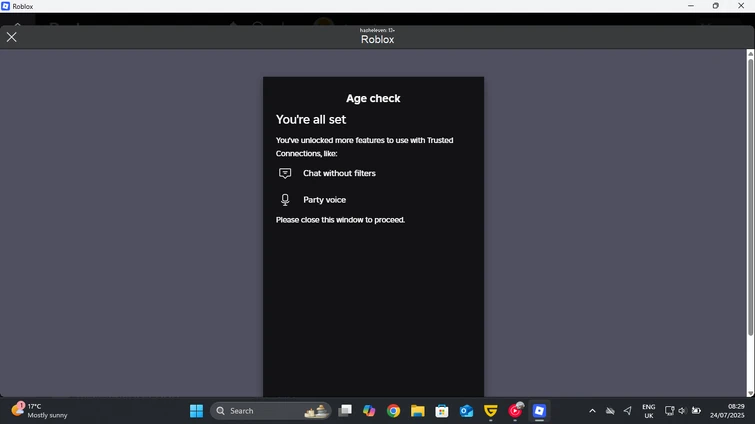The width and height of the screenshot is (755, 424).
Task: Open Outlook from the taskbar
Action: point(466,411)
